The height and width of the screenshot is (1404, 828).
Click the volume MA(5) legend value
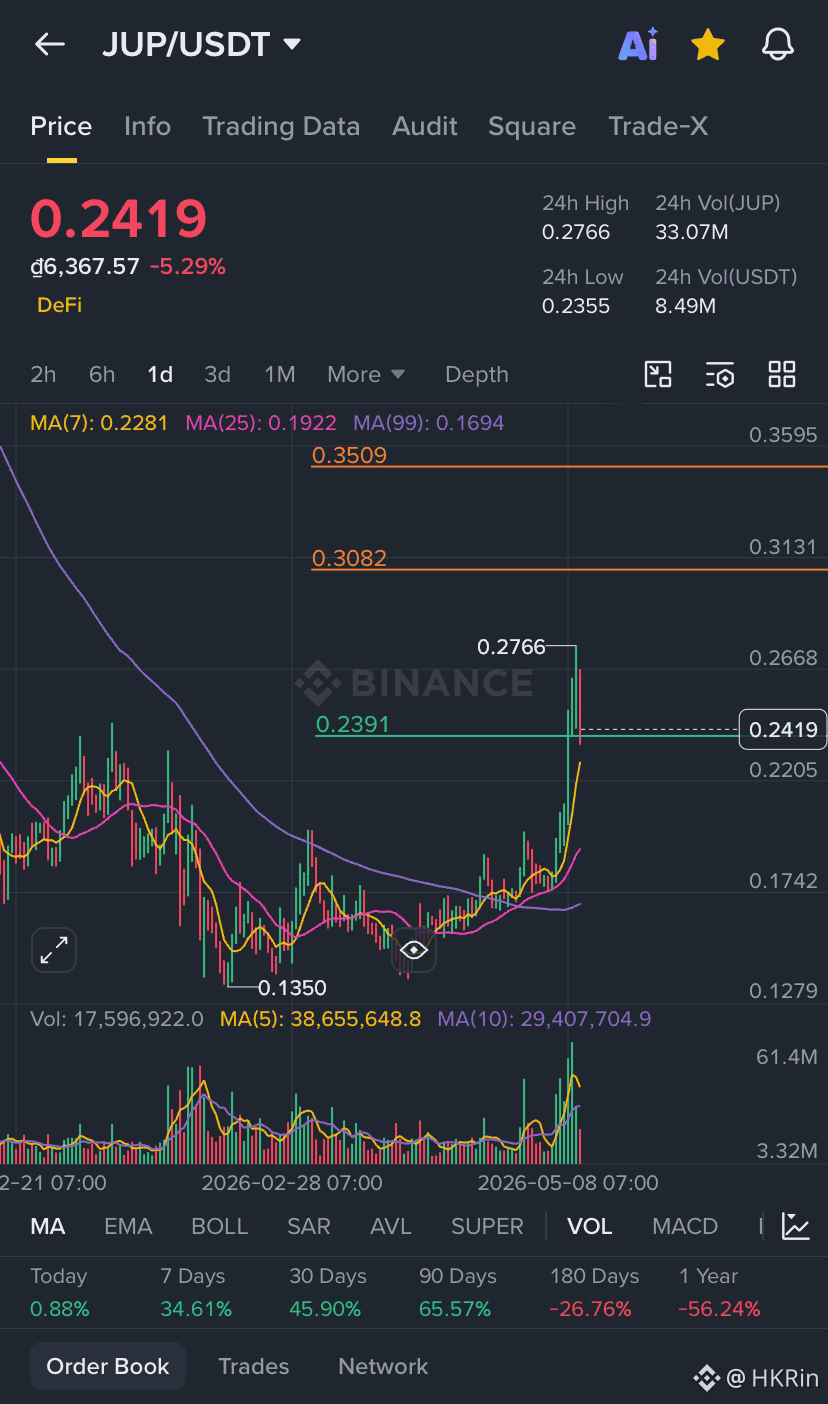[321, 1019]
